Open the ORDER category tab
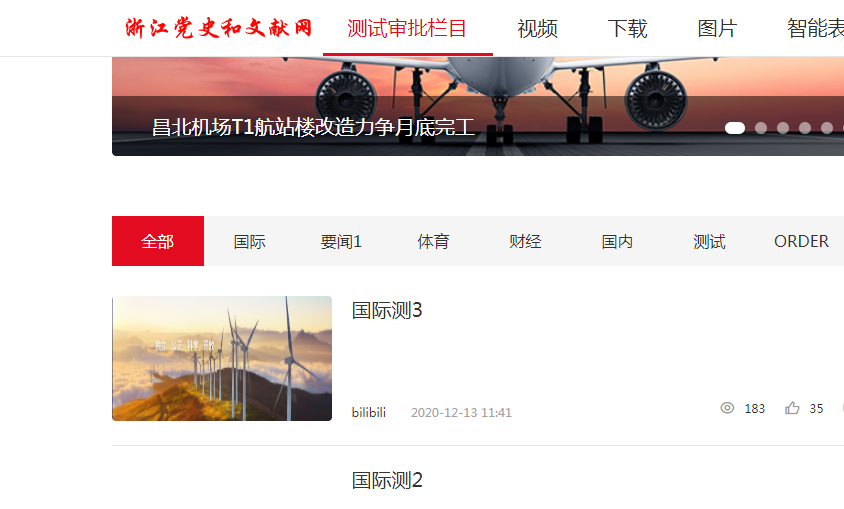This screenshot has height=509, width=844. click(801, 241)
